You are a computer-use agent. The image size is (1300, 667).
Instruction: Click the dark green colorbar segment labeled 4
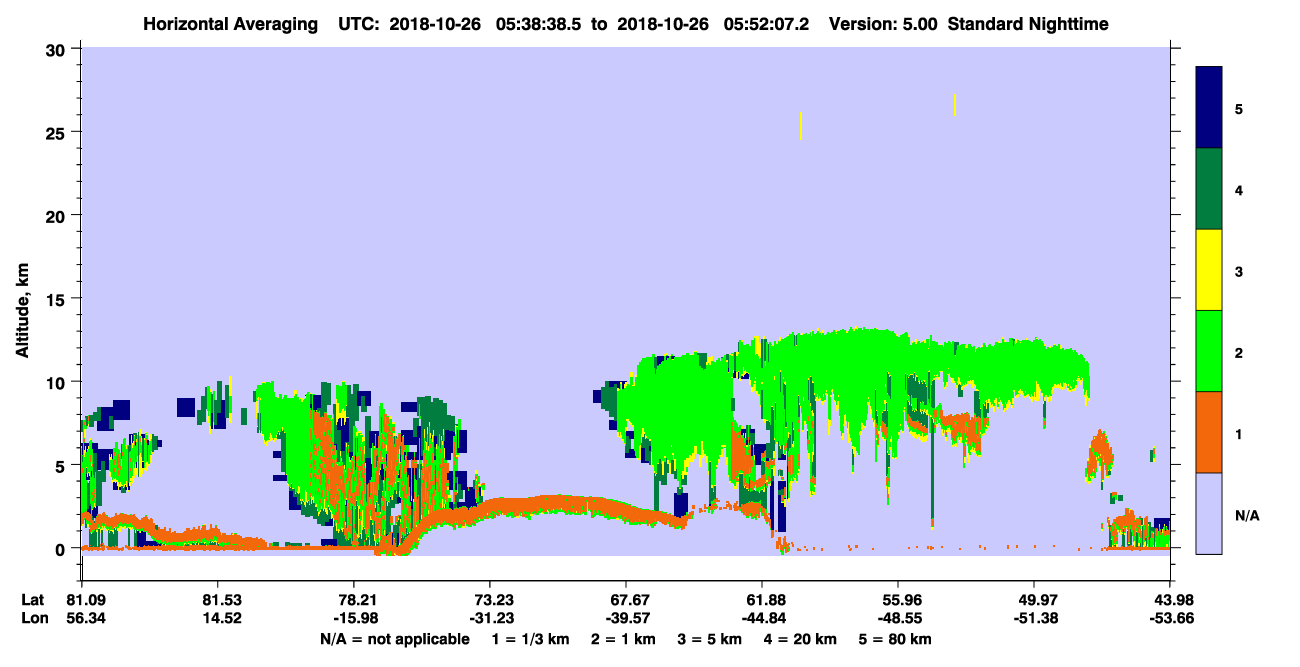click(x=1209, y=189)
